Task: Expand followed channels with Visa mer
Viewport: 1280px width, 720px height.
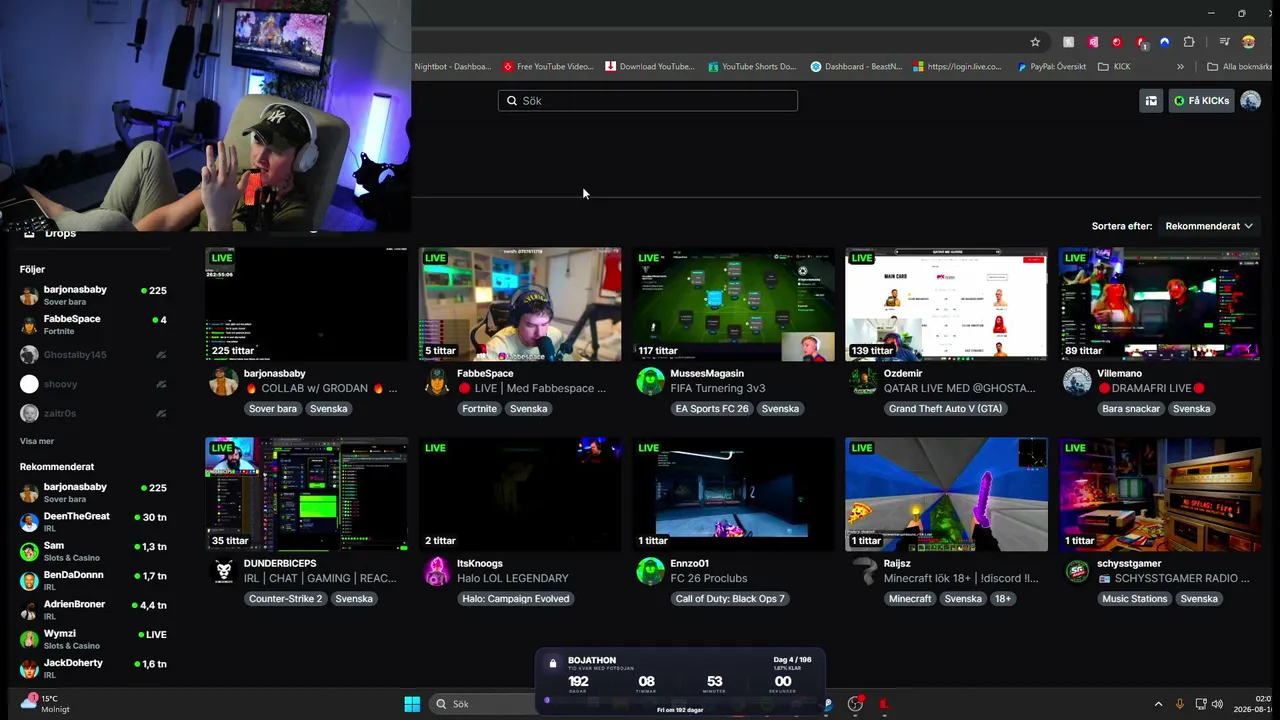Action: pyautogui.click(x=37, y=441)
